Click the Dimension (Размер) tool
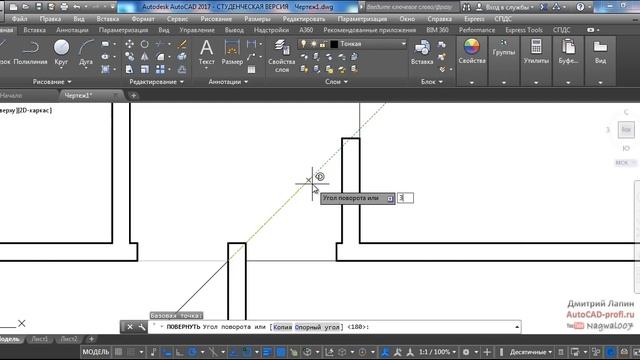The image size is (640, 360). pyautogui.click(x=232, y=52)
